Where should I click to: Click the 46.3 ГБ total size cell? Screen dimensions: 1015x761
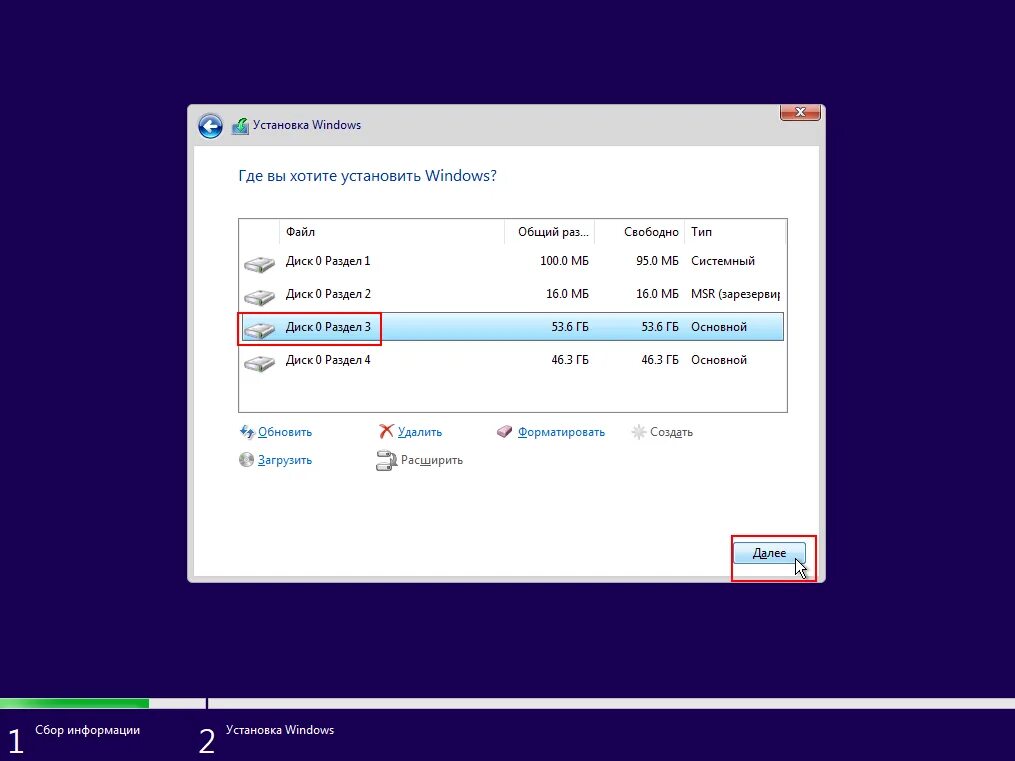(x=570, y=360)
